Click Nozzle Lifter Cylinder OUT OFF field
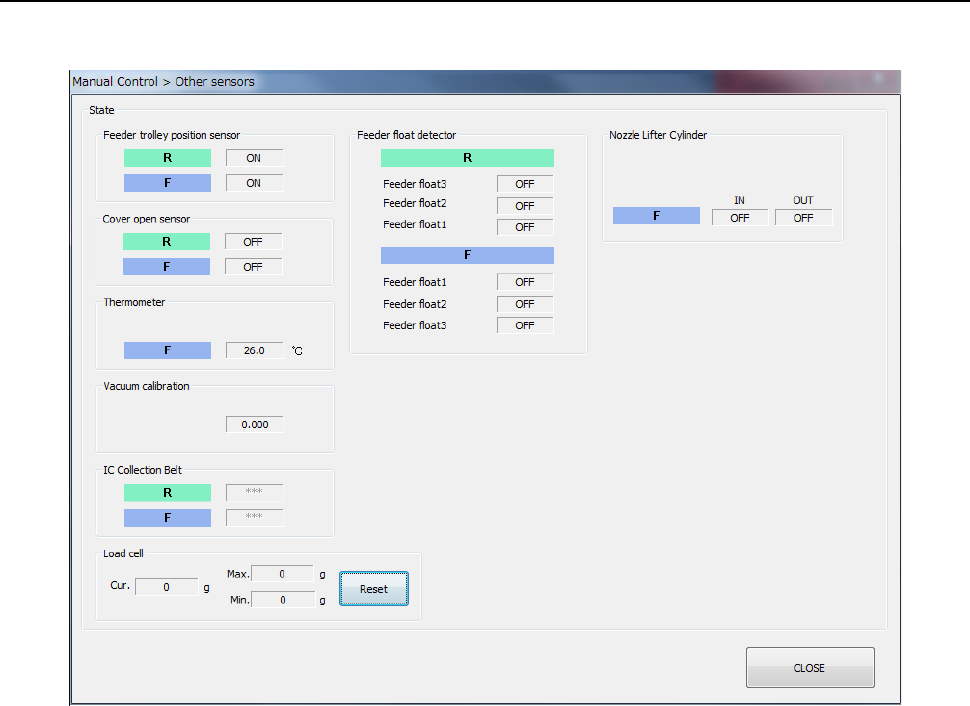The image size is (970, 706). tap(804, 218)
